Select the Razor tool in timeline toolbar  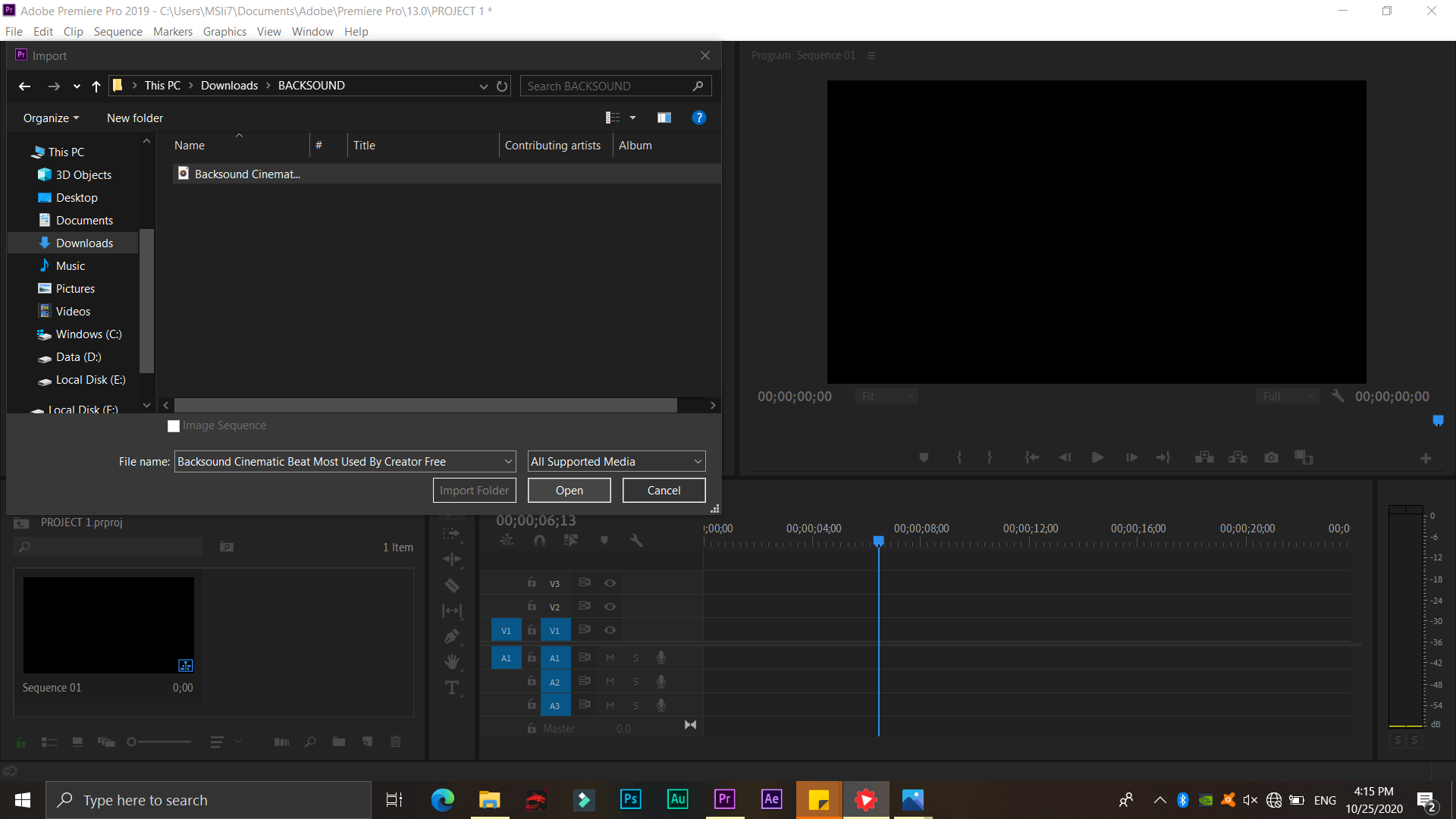pyautogui.click(x=452, y=585)
